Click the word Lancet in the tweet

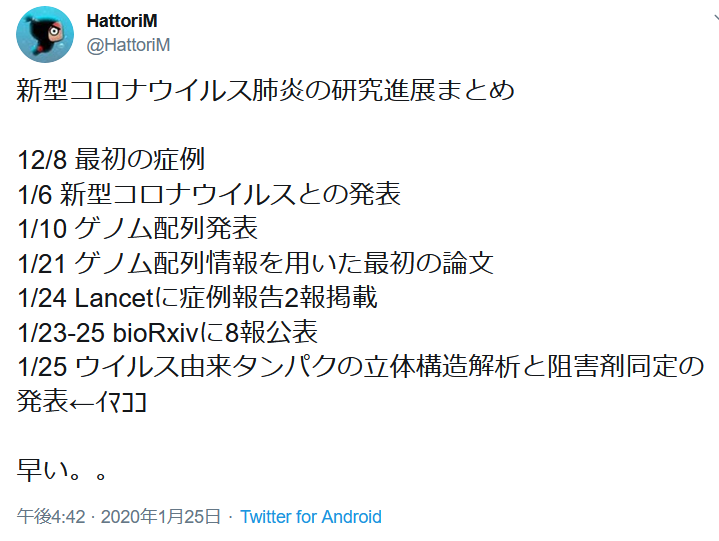click(x=114, y=298)
